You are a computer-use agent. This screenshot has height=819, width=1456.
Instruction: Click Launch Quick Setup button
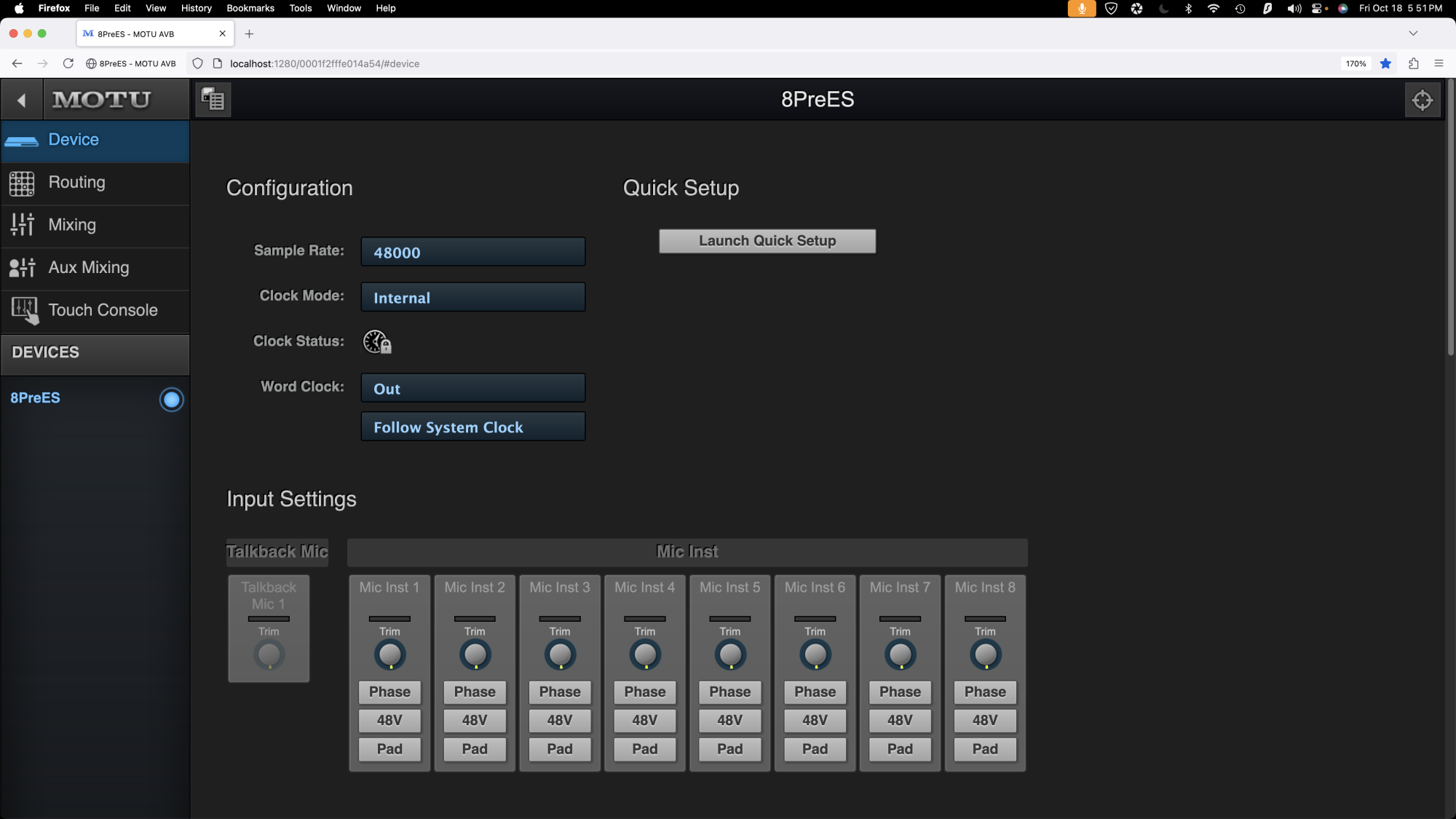point(767,241)
